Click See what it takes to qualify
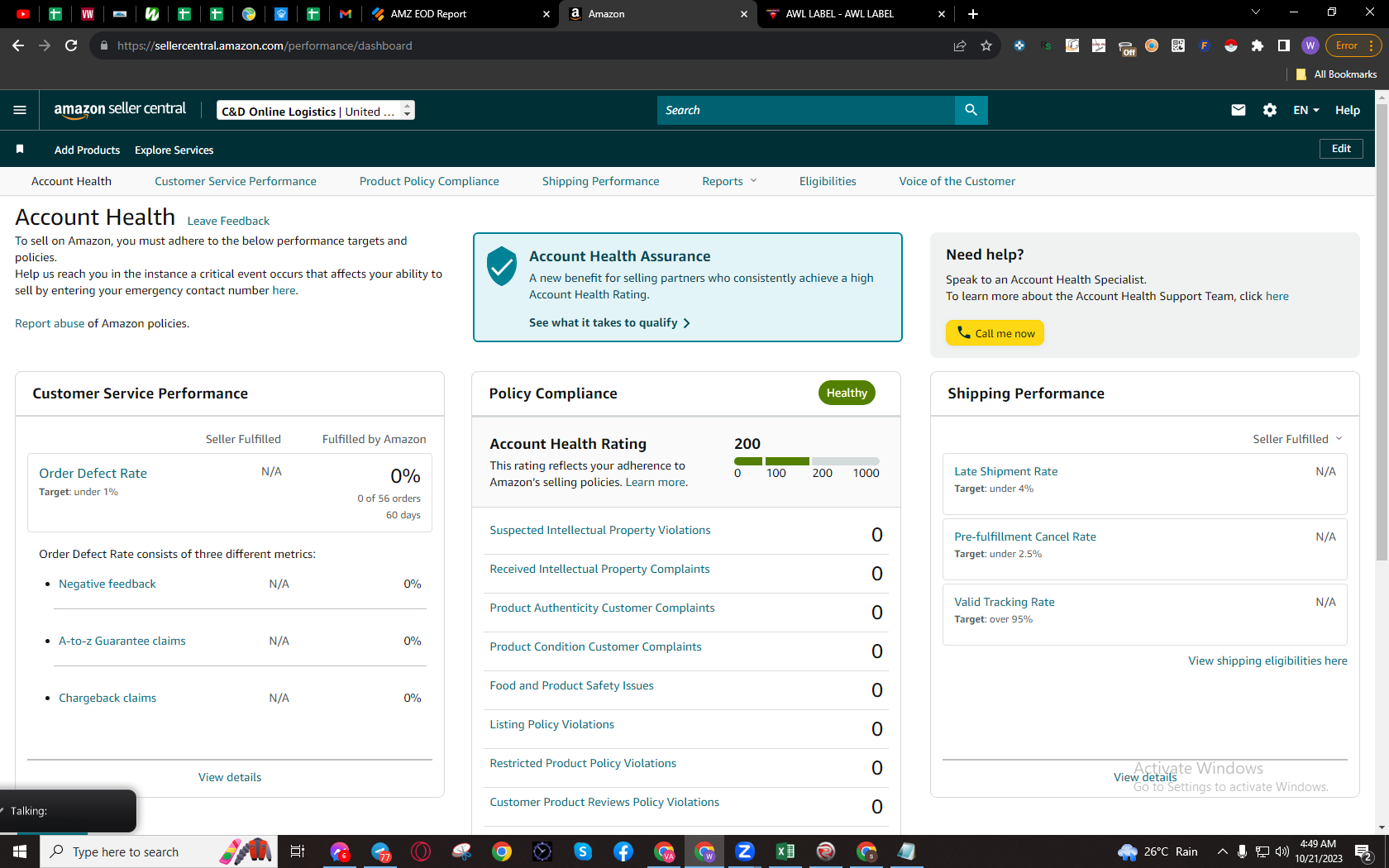This screenshot has height=868, width=1389. (609, 322)
